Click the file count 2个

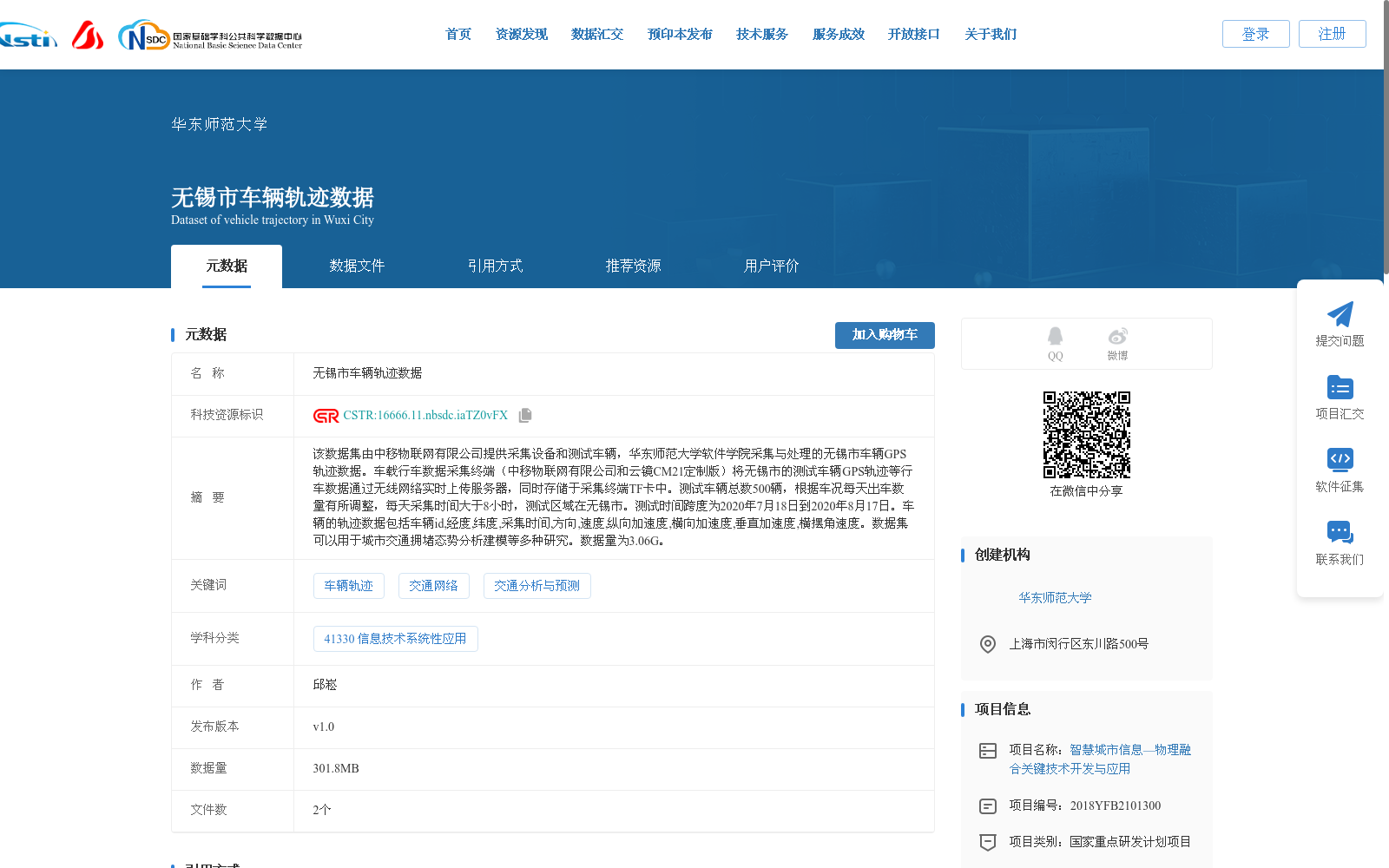[322, 811]
